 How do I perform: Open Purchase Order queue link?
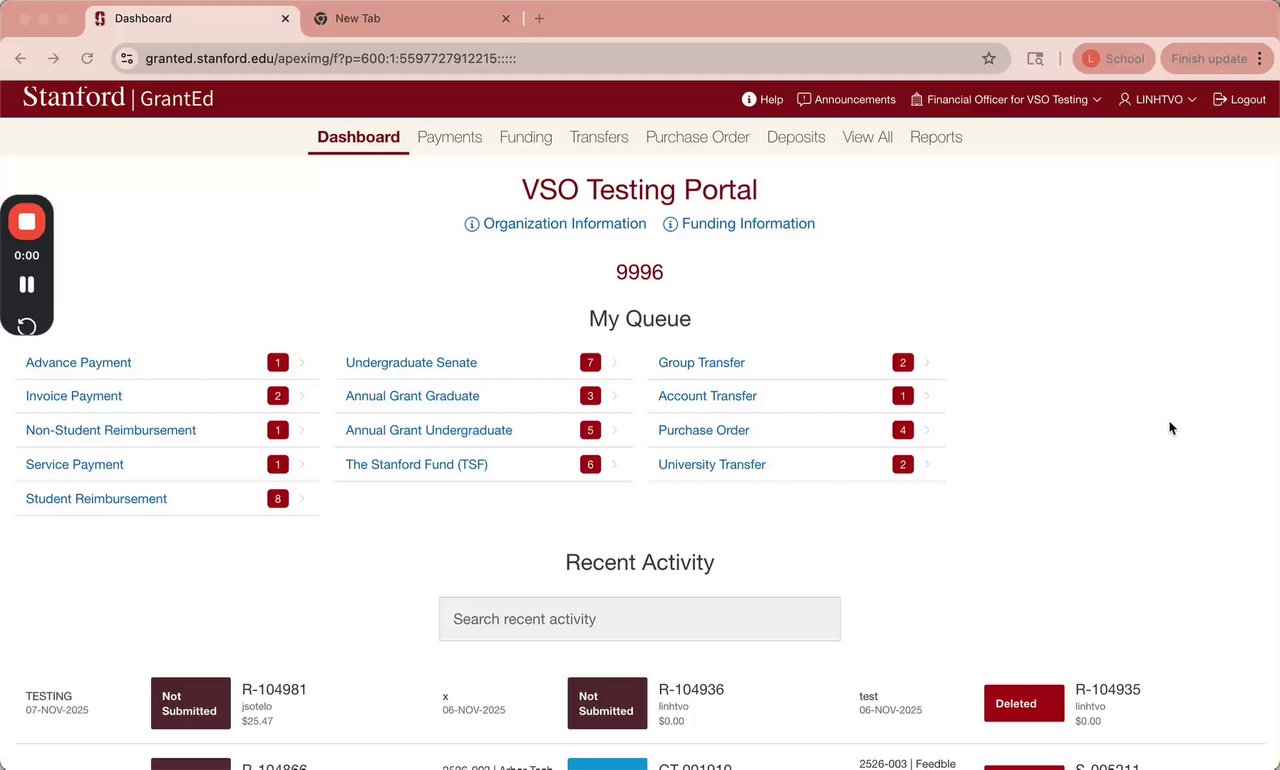(704, 430)
